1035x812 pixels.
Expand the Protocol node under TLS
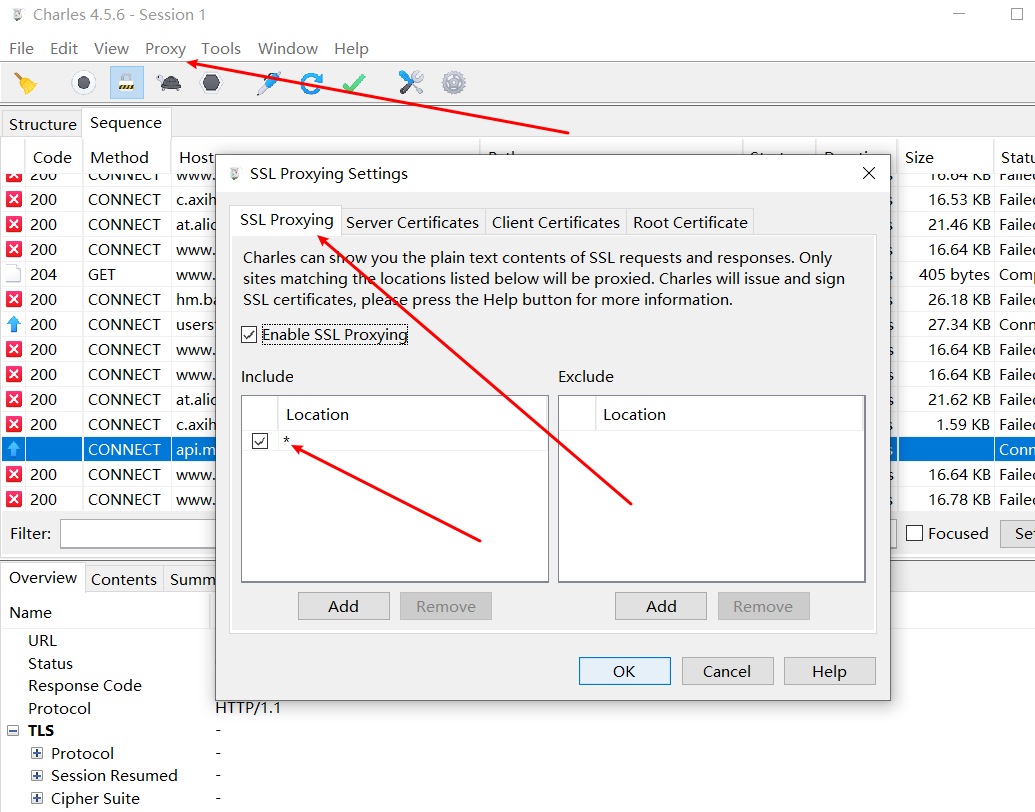pos(37,753)
